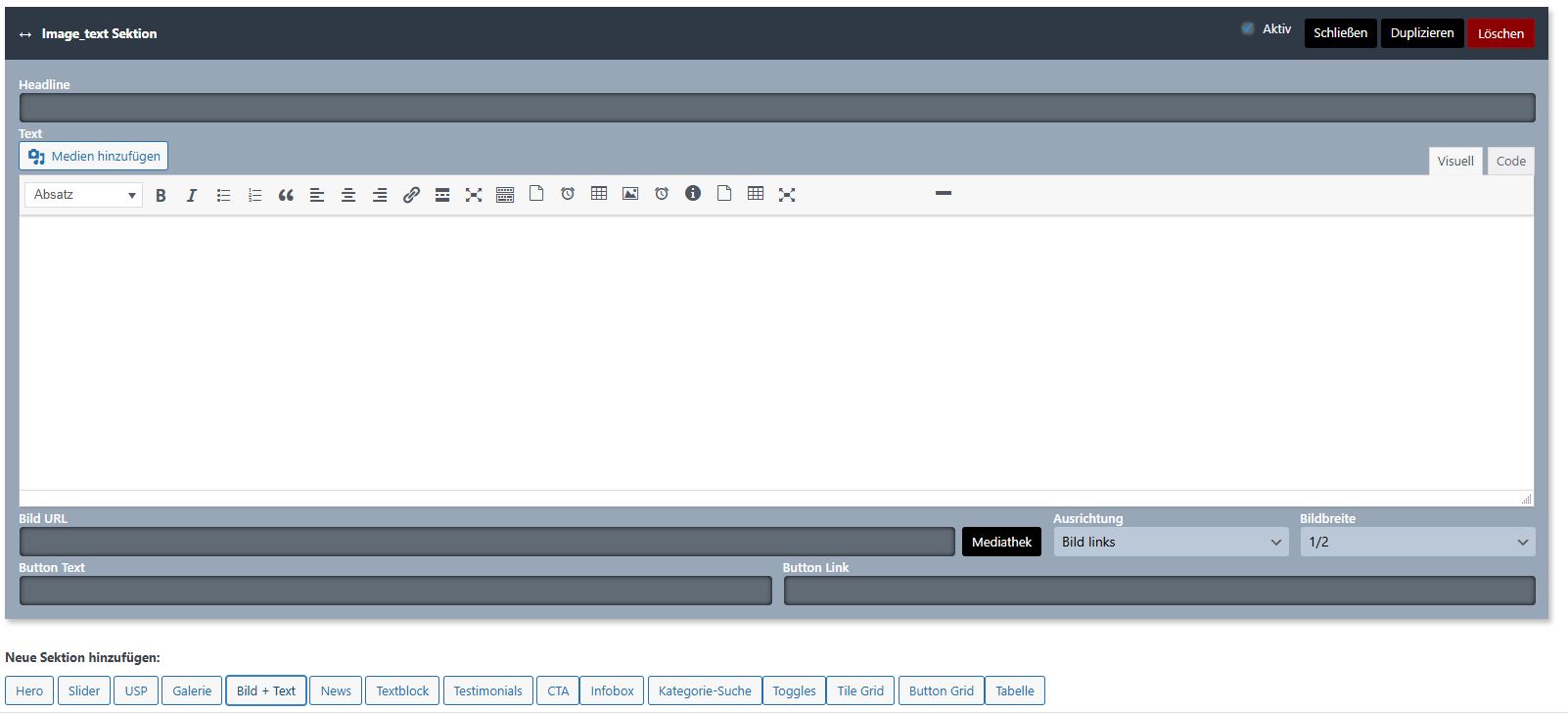The image size is (1568, 713).
Task: Expand the Ausrichtung dropdown
Action: 1171,542
